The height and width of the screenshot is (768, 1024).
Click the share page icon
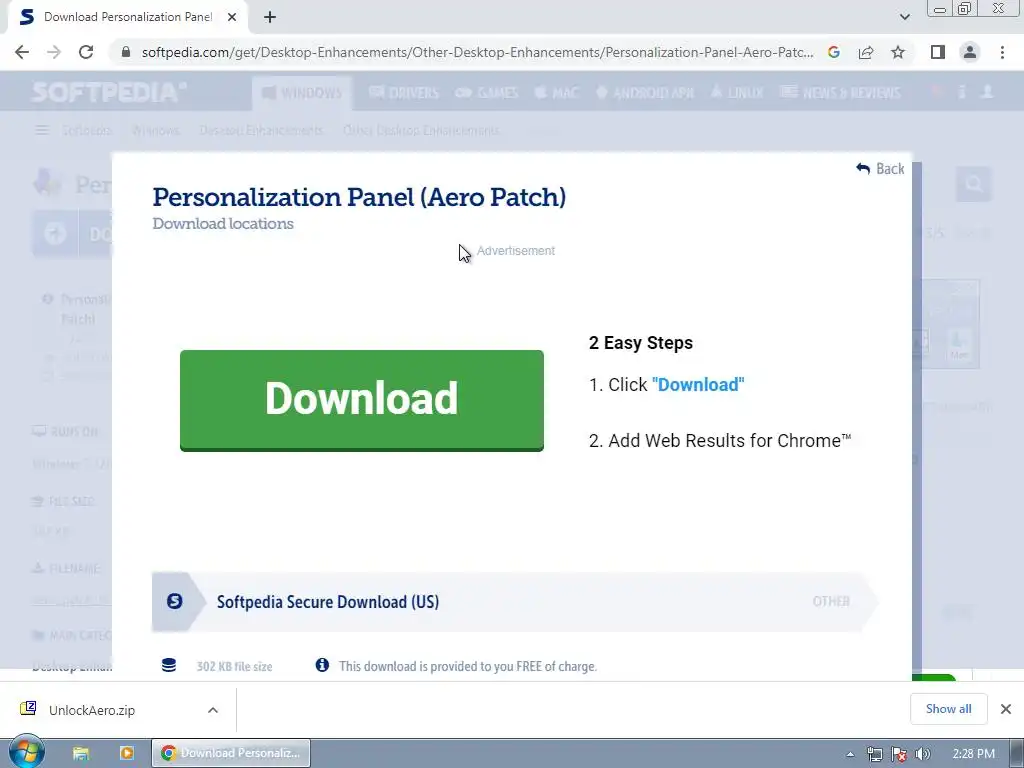point(866,52)
